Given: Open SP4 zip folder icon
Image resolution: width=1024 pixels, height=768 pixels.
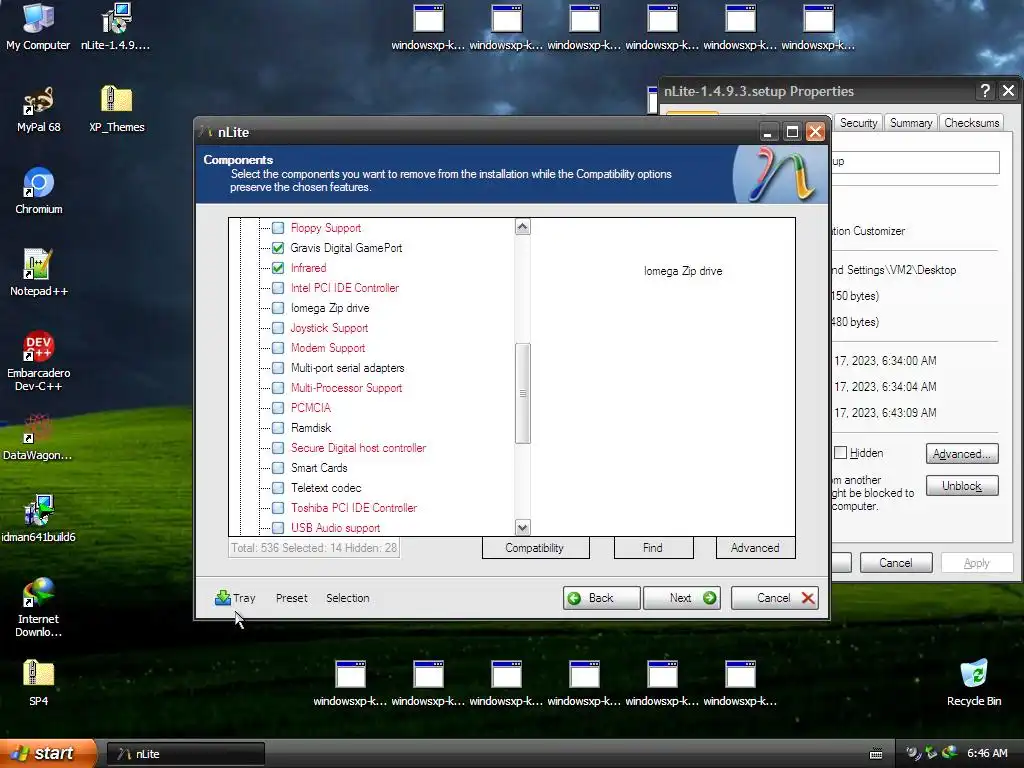Looking at the screenshot, I should pos(38,683).
